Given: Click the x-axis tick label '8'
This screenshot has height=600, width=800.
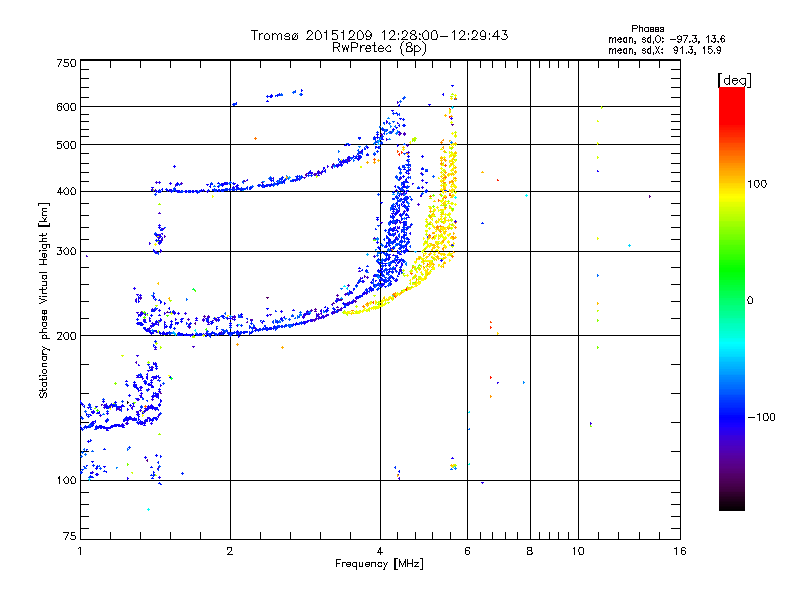Looking at the screenshot, I should coord(530,551).
